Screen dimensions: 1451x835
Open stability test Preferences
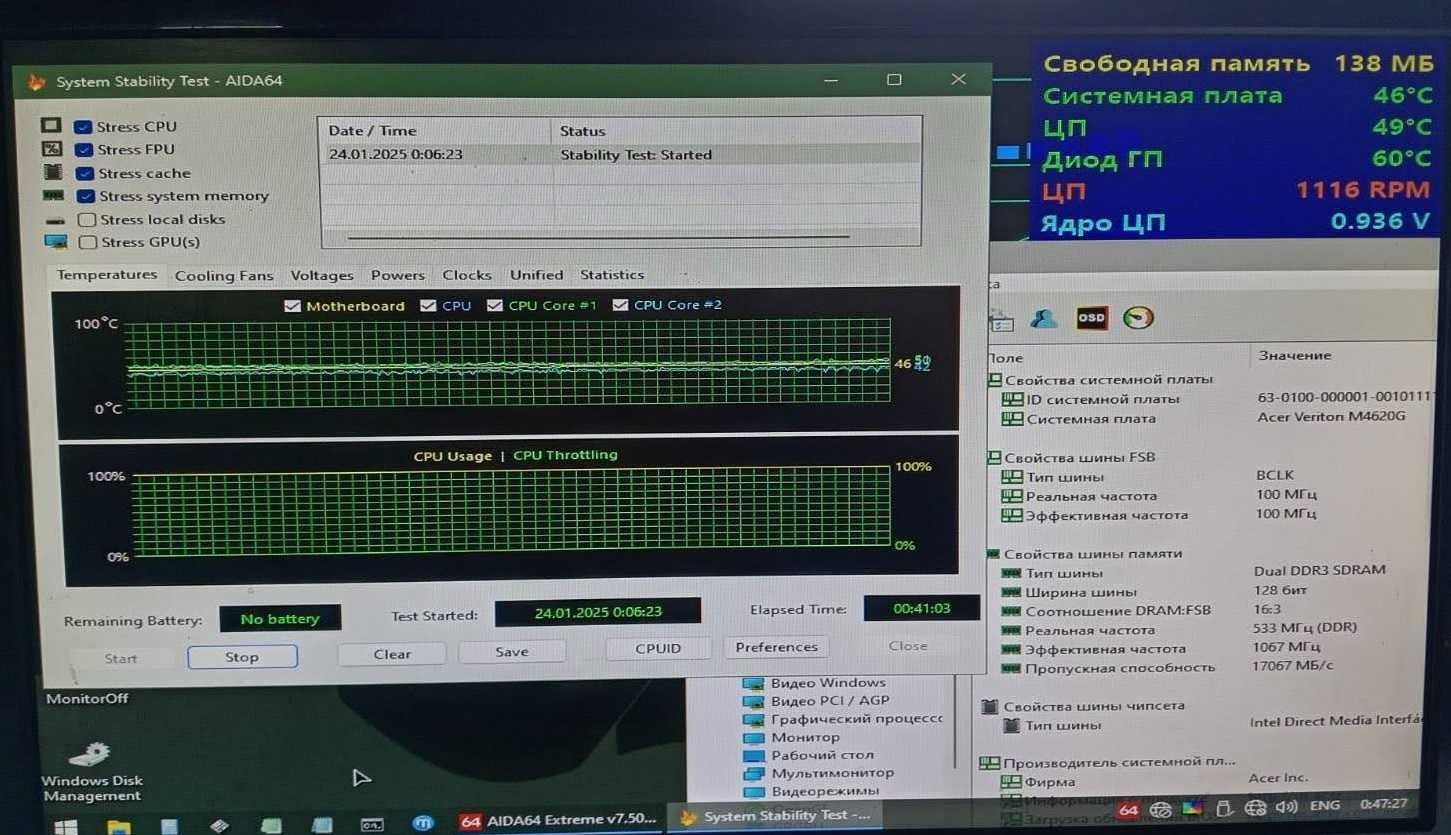pyautogui.click(x=777, y=647)
